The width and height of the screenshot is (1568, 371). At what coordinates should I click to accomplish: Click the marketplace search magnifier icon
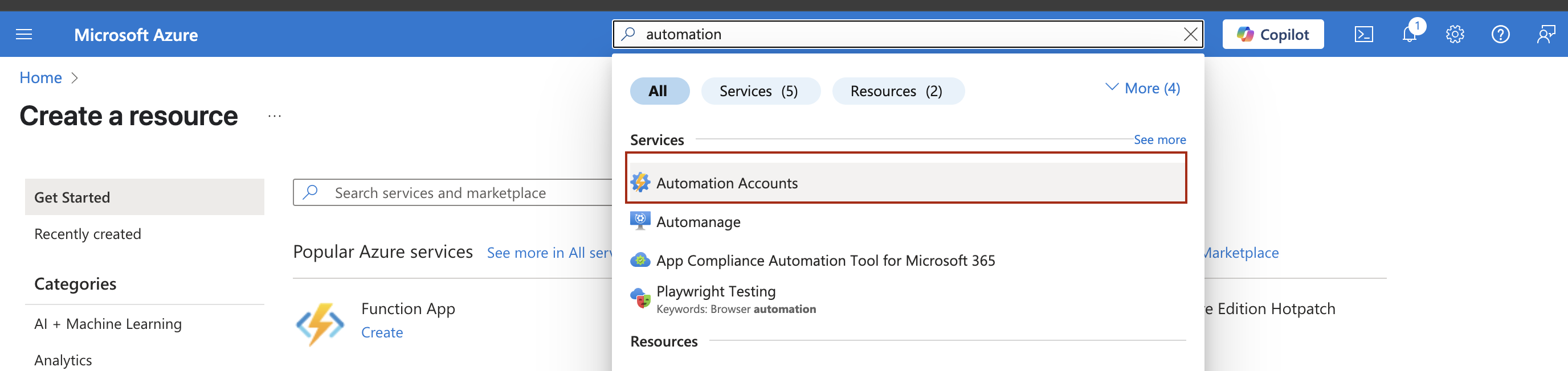point(311,193)
